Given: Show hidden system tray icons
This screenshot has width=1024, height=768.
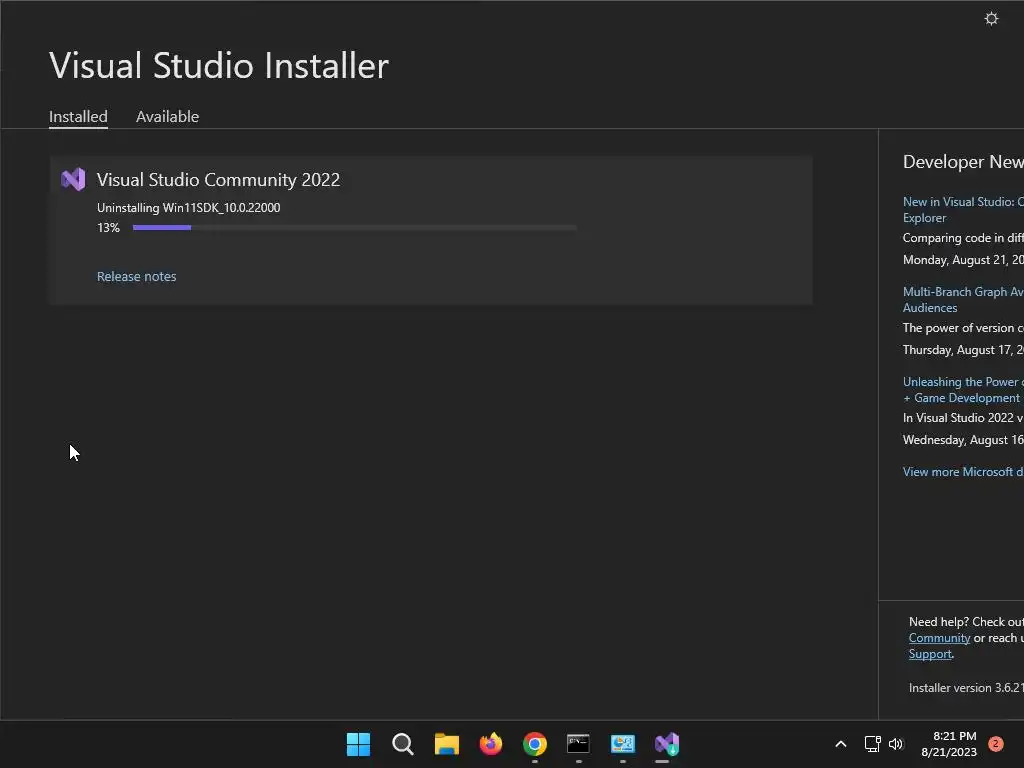Looking at the screenshot, I should [840, 744].
